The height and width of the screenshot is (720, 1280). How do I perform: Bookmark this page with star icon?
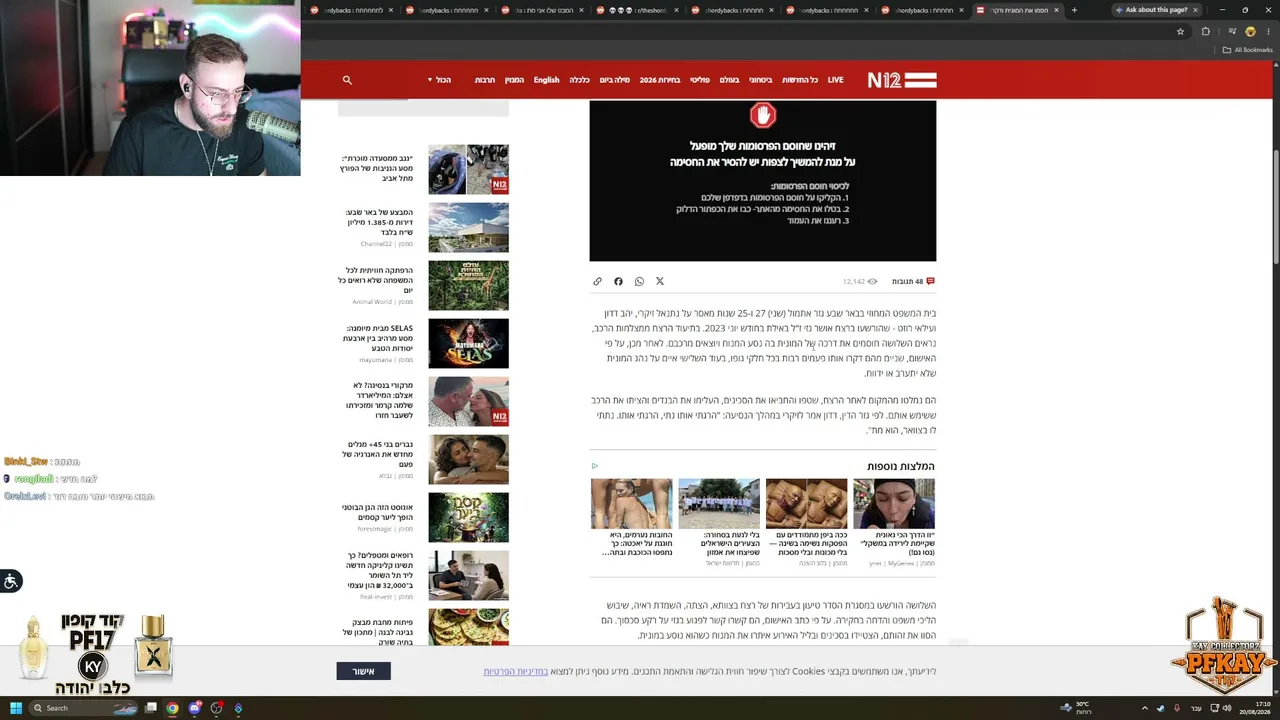1180,31
